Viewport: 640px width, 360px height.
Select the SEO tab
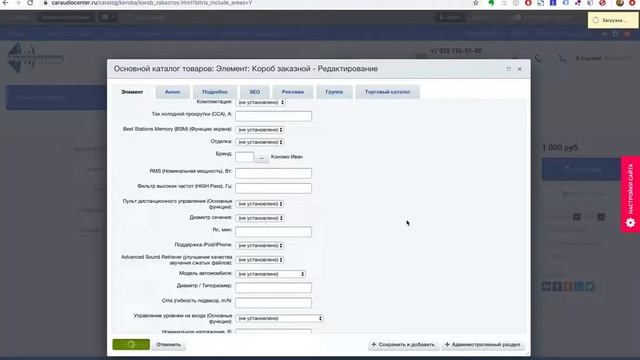click(x=255, y=92)
